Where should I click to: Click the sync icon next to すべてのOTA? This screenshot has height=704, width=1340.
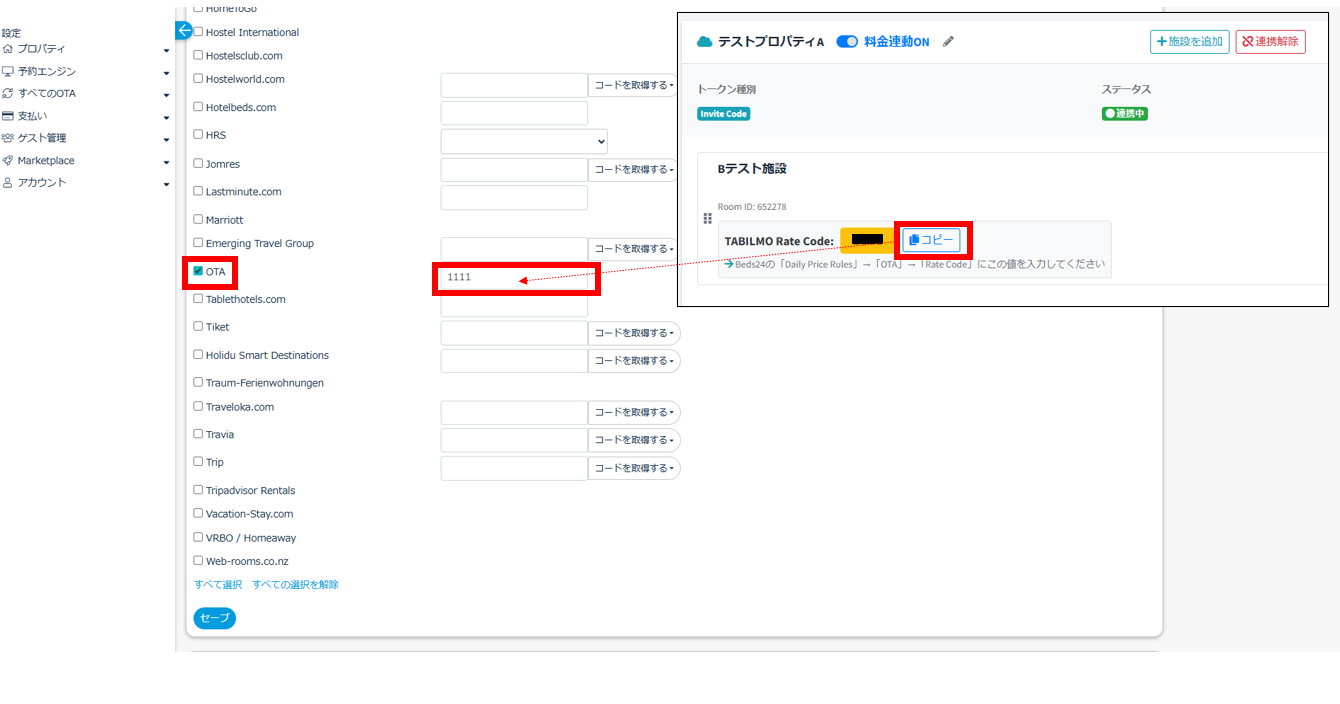[8, 94]
